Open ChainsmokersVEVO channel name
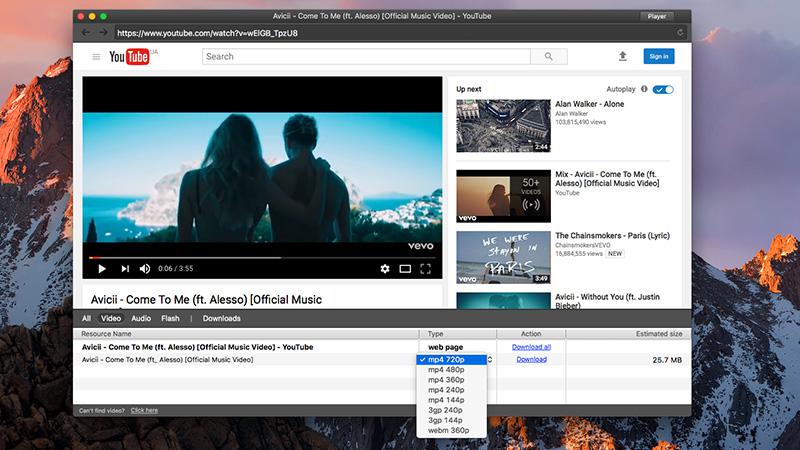Viewport: 800px width, 450px height. [583, 245]
